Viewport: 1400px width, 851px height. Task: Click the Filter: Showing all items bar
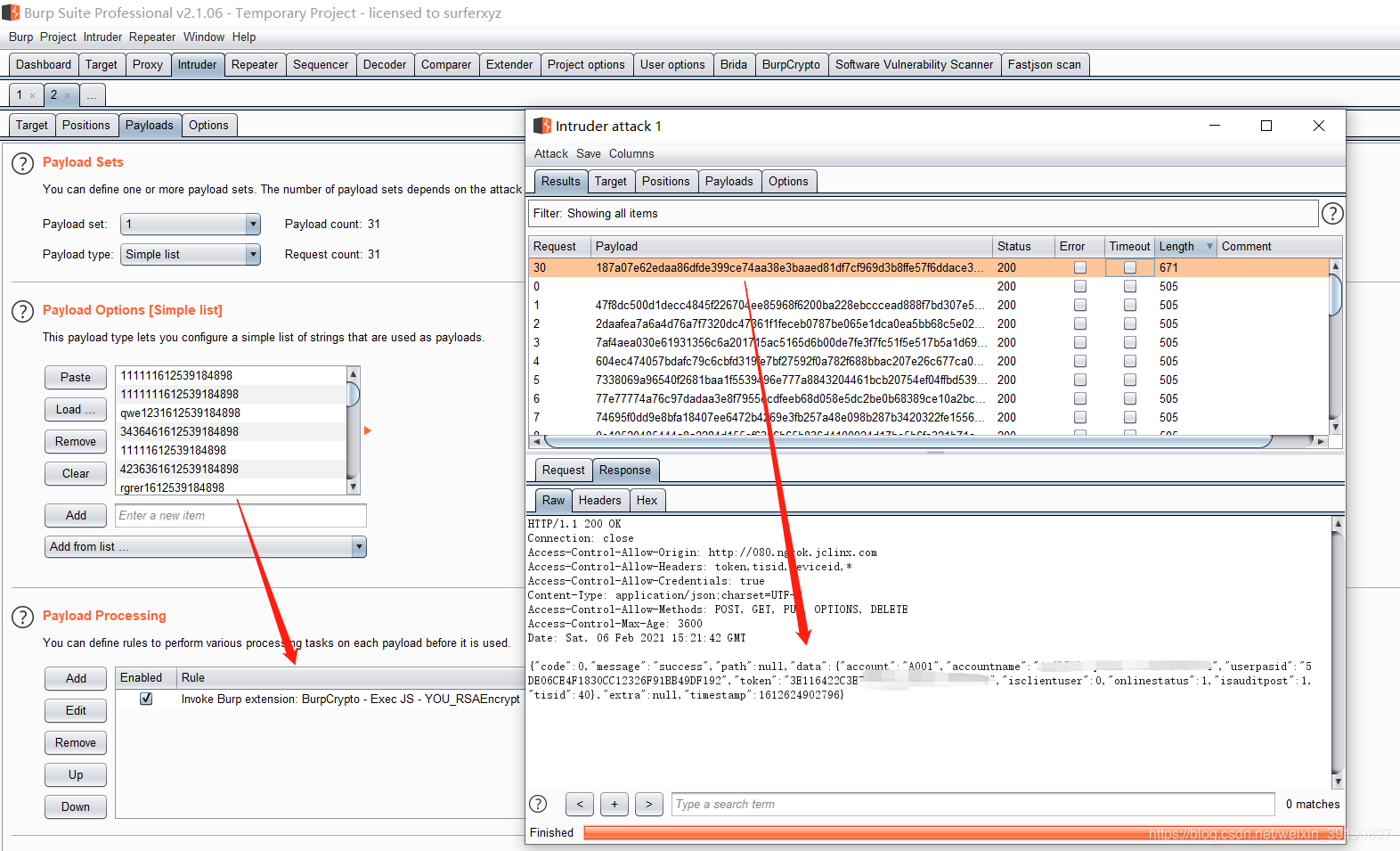click(923, 213)
